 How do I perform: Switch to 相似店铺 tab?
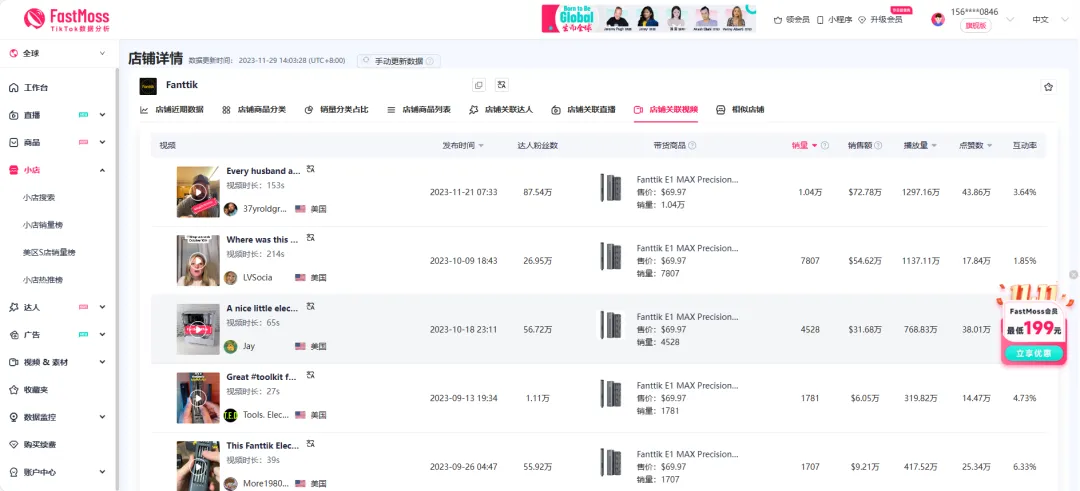(740, 109)
